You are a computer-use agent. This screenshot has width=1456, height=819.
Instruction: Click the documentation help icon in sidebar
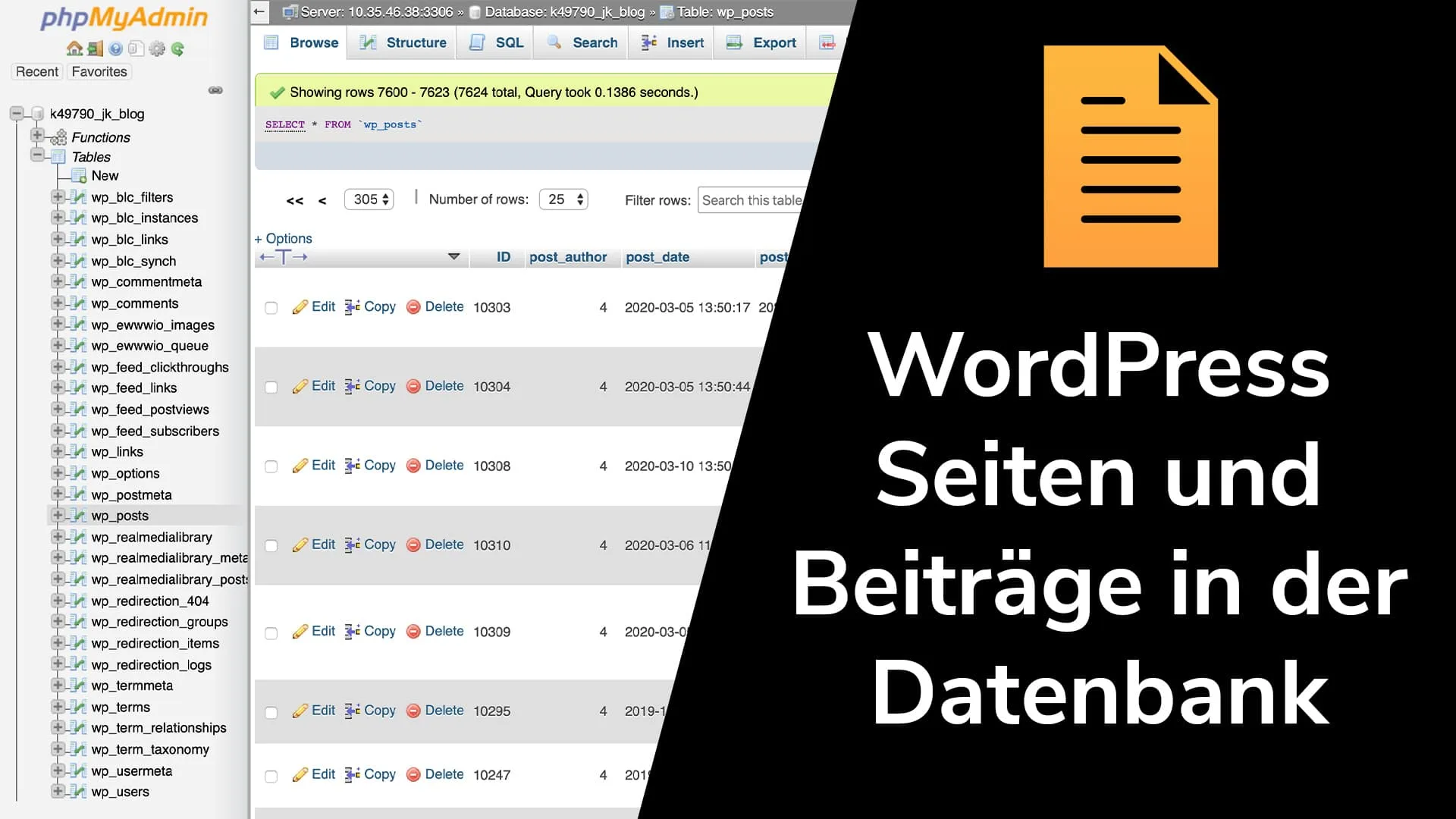[115, 49]
